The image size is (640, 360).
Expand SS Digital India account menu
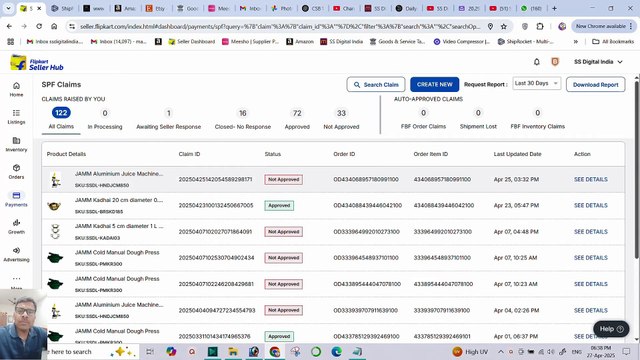pyautogui.click(x=598, y=62)
